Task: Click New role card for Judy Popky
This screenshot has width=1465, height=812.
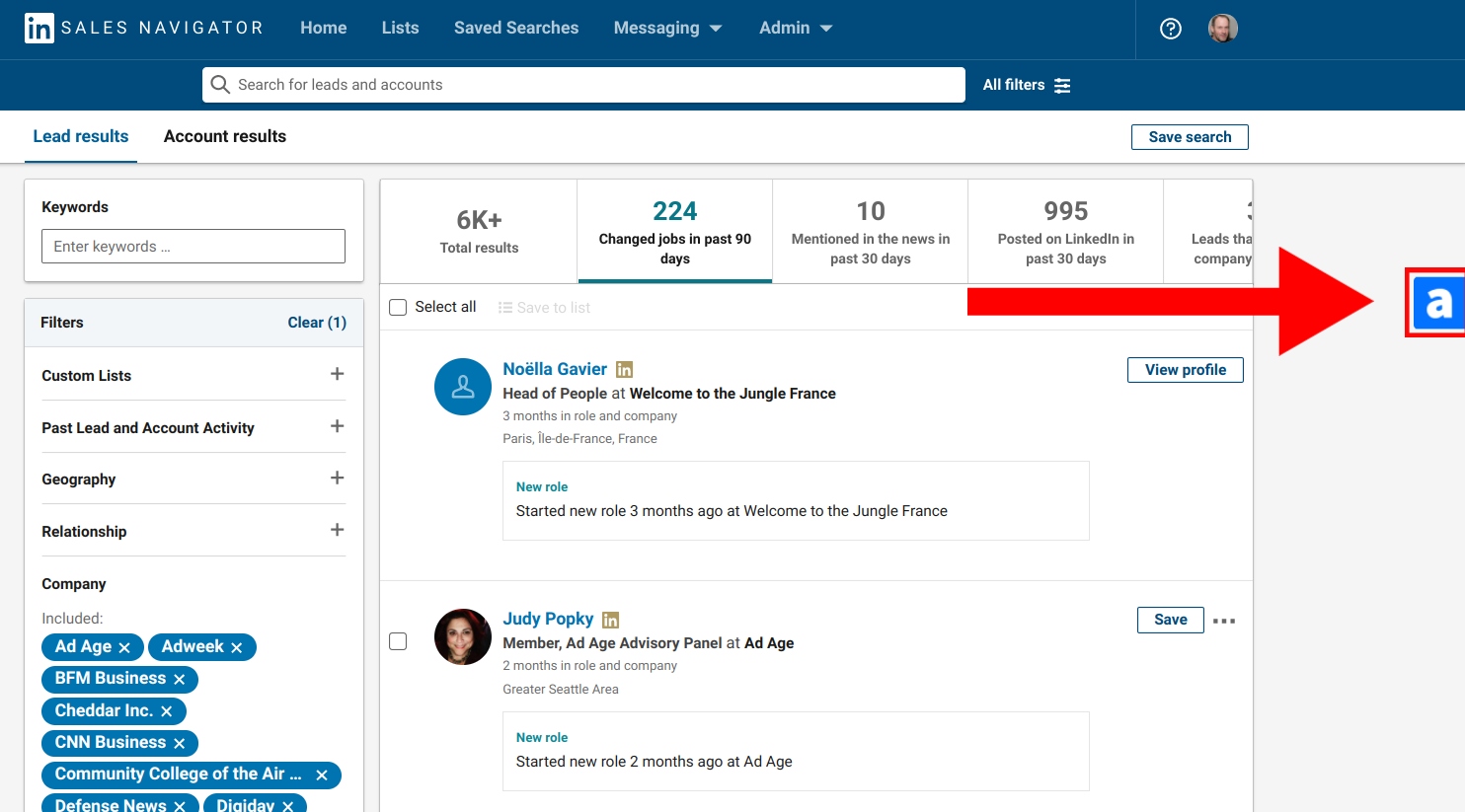Action: click(796, 751)
